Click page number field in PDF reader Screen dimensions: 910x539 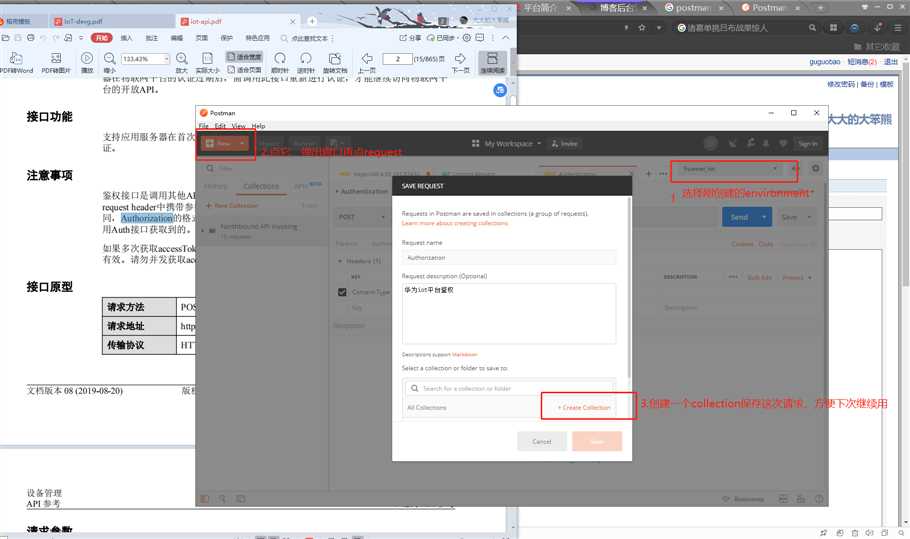coord(398,59)
